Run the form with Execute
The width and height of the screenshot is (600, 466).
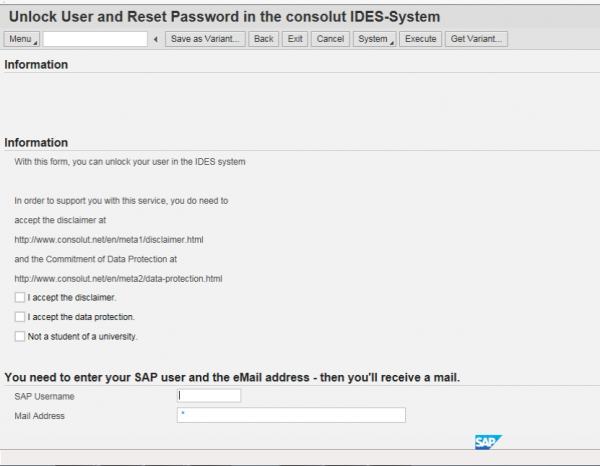tap(421, 39)
